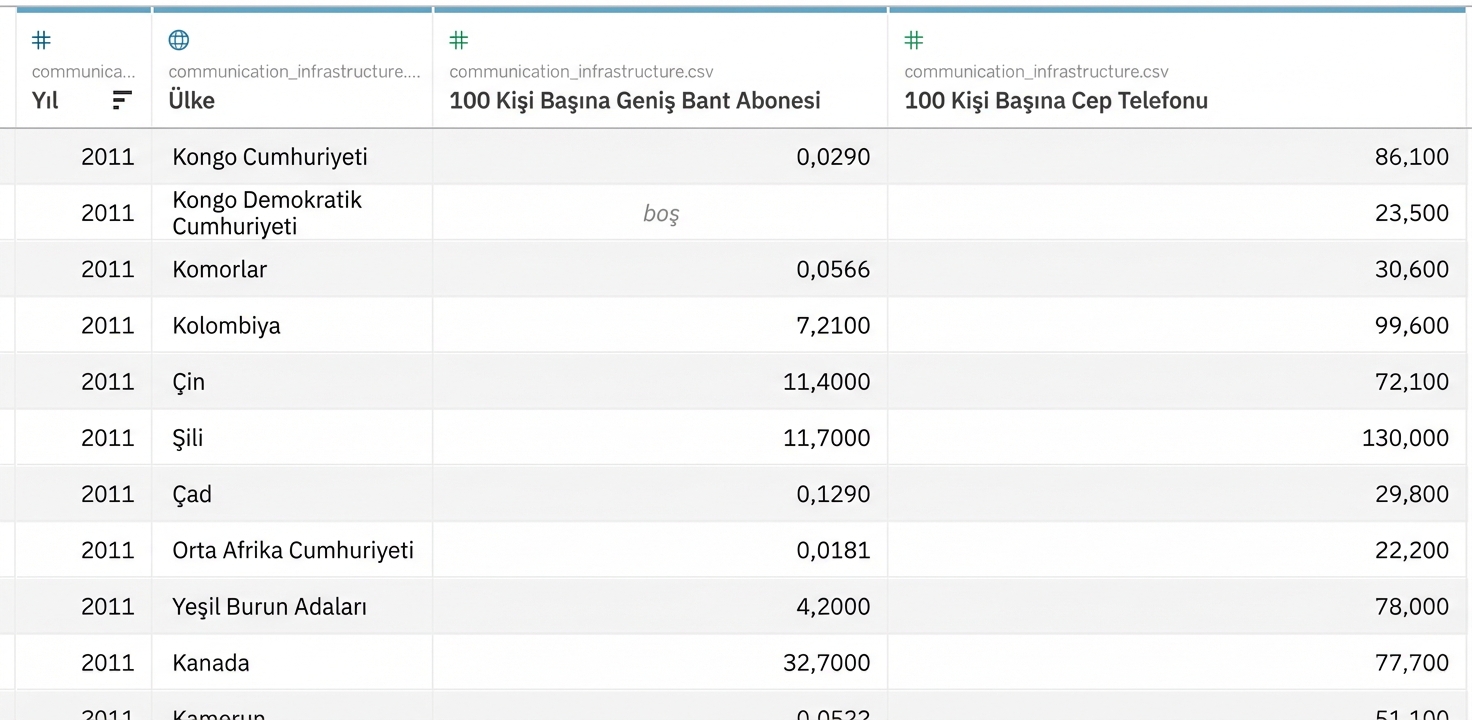Select the Ülke column header name

coord(192,100)
